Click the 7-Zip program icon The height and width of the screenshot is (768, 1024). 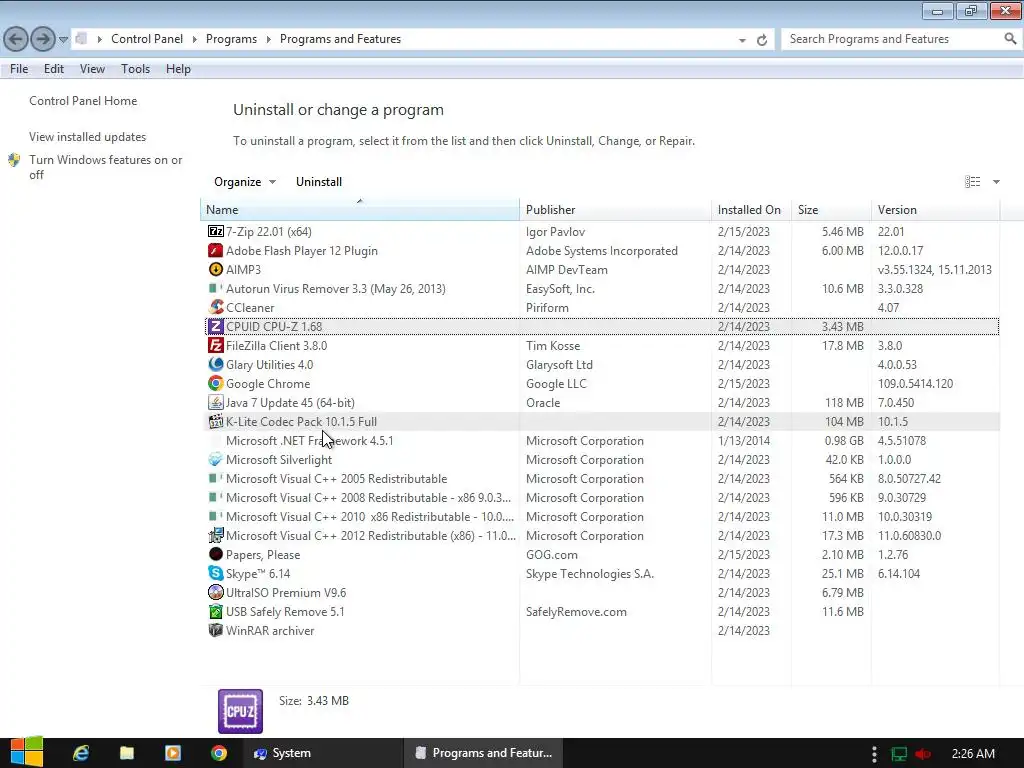216,232
